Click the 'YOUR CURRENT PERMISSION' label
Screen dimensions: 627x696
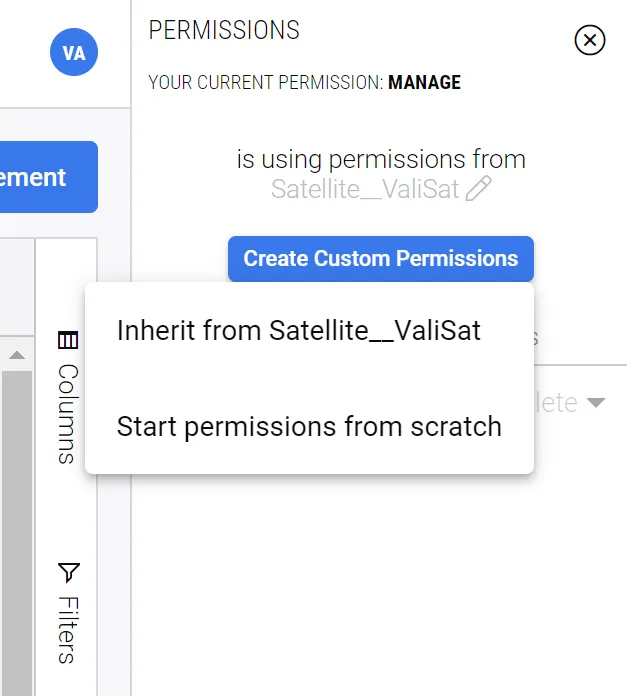265,83
